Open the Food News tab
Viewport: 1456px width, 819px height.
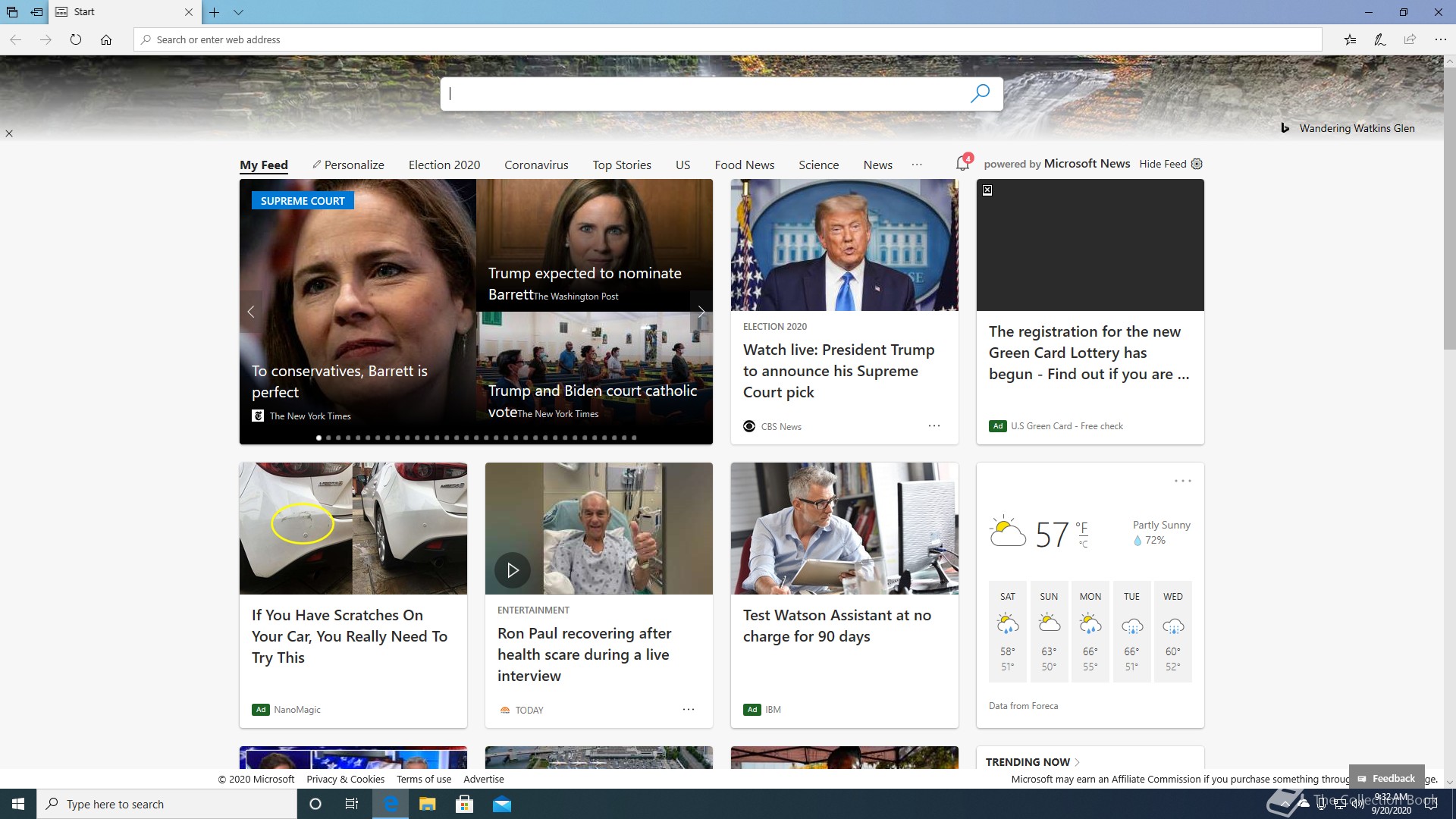tap(744, 165)
